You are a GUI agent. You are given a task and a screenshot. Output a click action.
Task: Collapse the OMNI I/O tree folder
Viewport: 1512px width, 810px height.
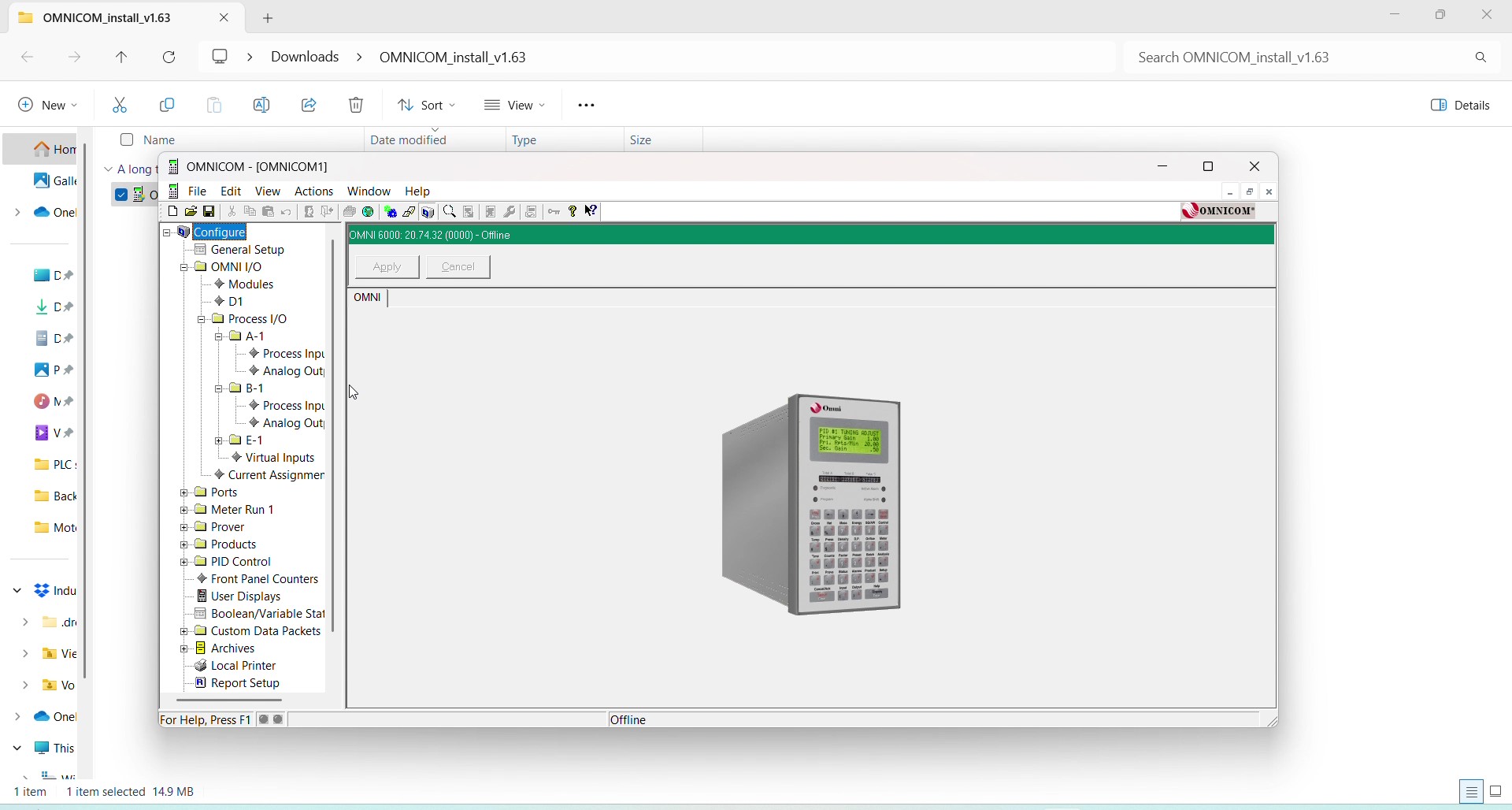click(184, 268)
